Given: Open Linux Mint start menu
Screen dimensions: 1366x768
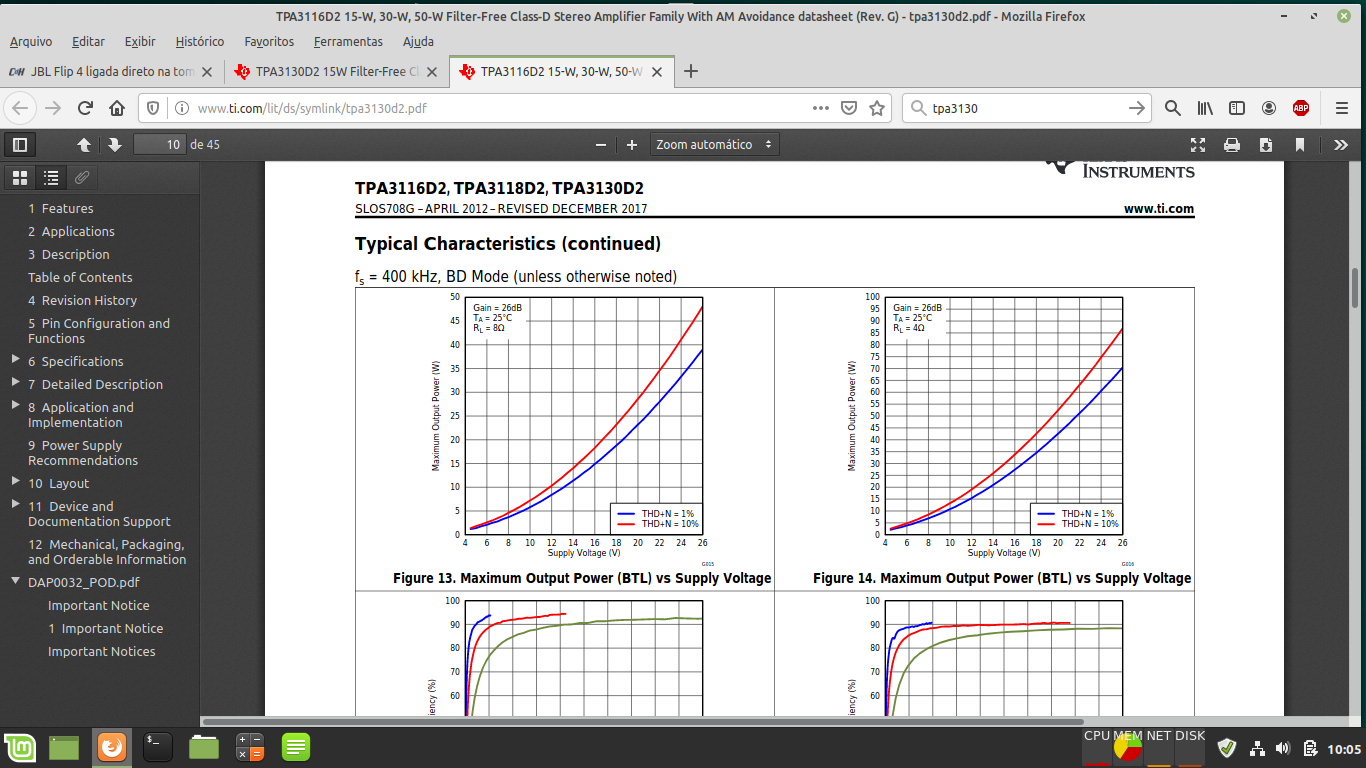Looking at the screenshot, I should 19,747.
